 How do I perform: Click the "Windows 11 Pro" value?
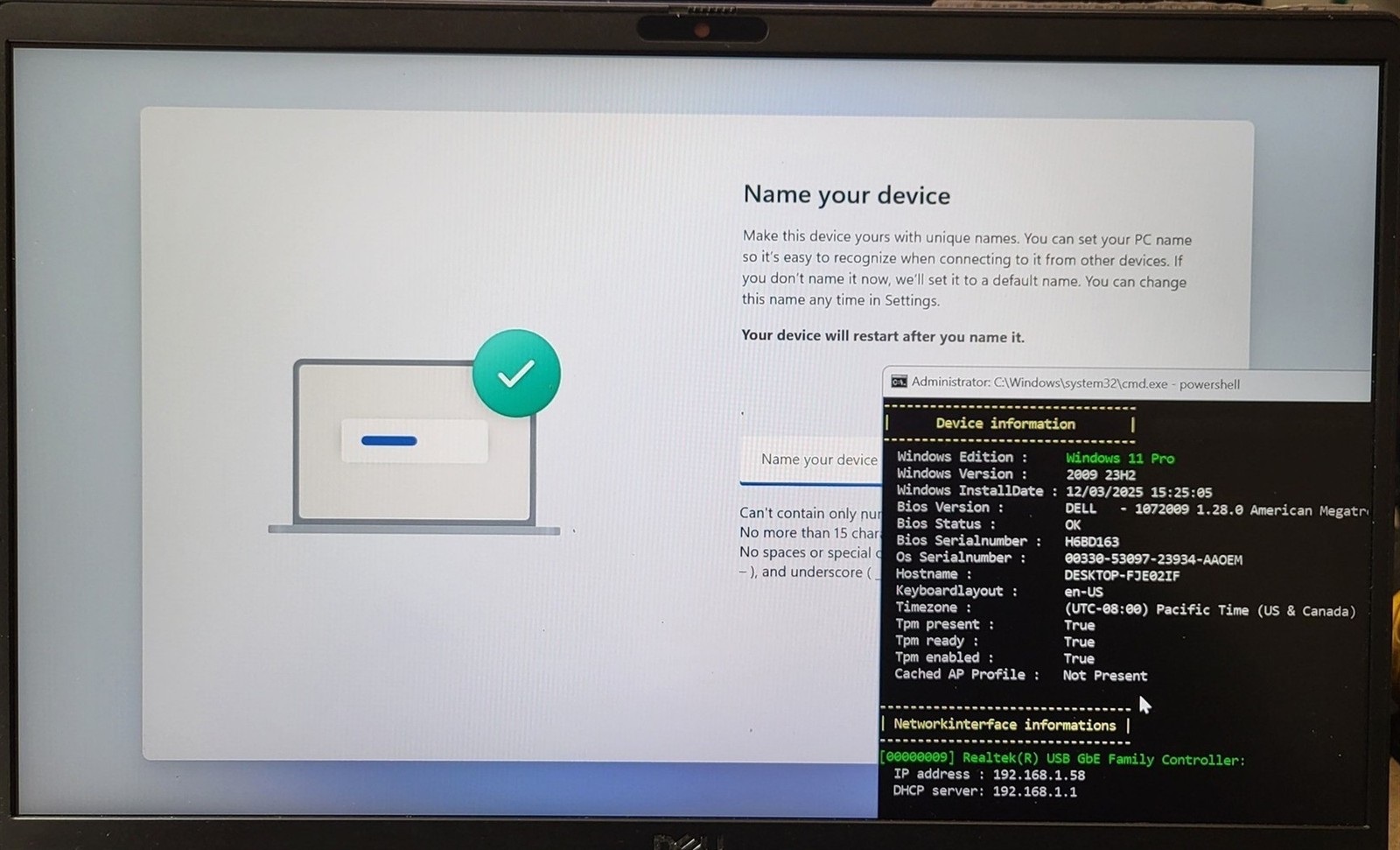(1119, 458)
